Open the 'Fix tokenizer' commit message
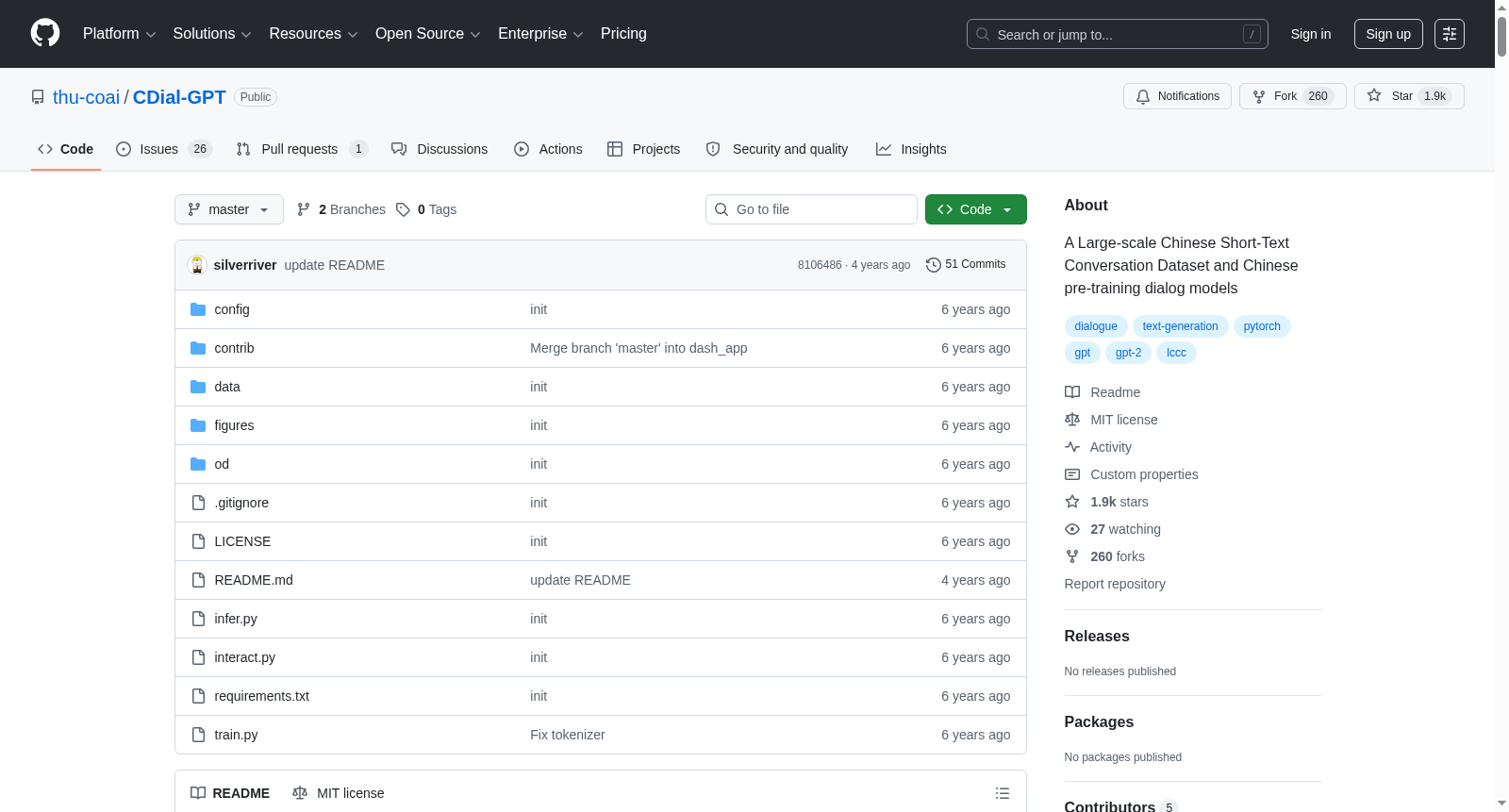The image size is (1509, 812). click(568, 735)
